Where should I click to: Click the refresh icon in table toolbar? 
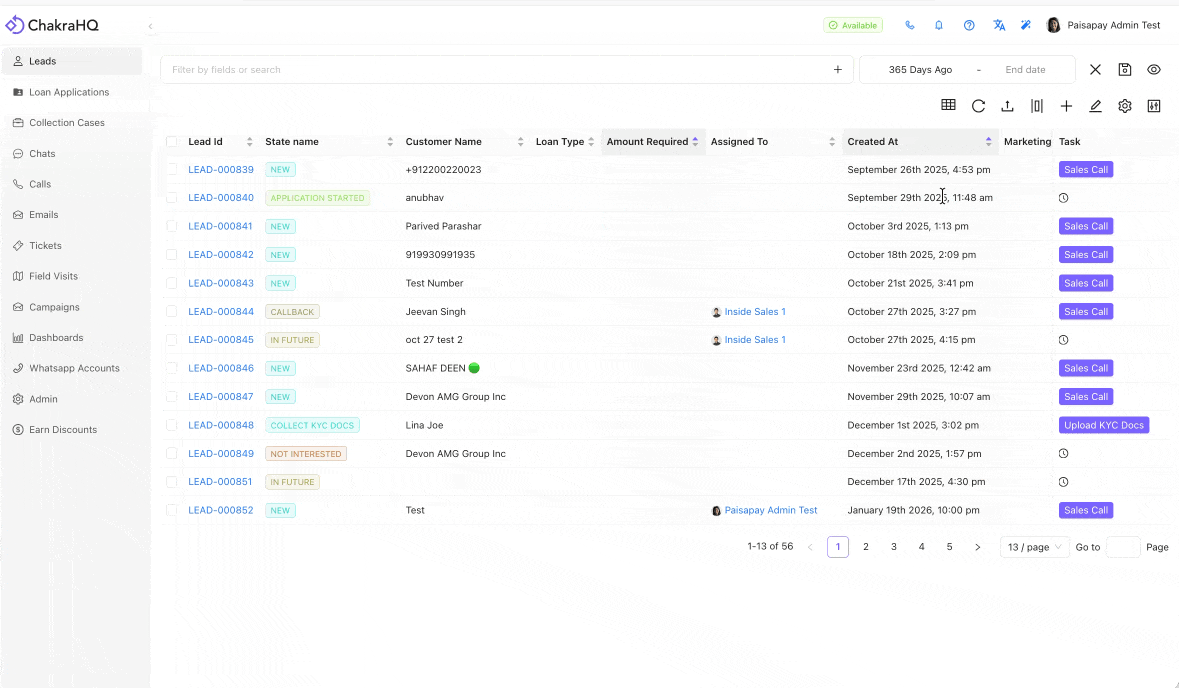(x=978, y=106)
